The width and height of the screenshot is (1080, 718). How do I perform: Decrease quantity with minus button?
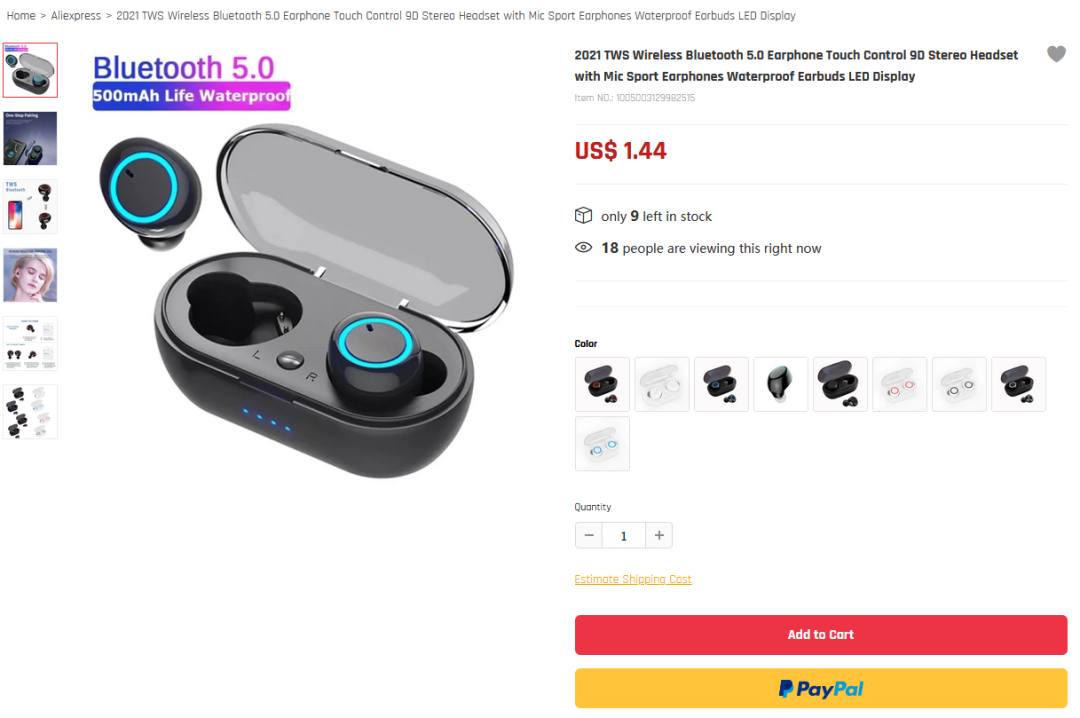click(589, 535)
